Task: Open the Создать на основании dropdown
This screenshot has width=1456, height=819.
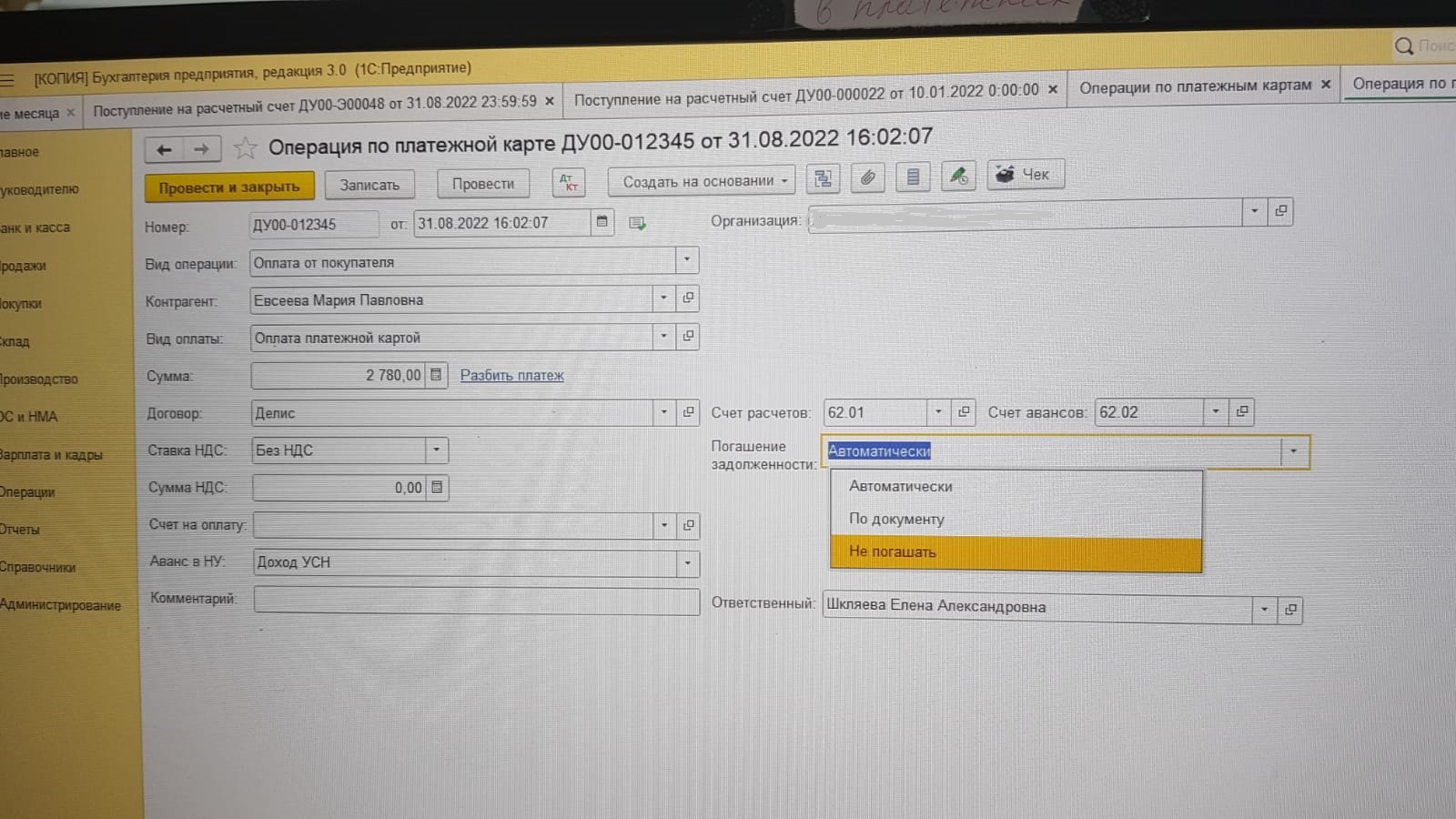Action: (702, 181)
